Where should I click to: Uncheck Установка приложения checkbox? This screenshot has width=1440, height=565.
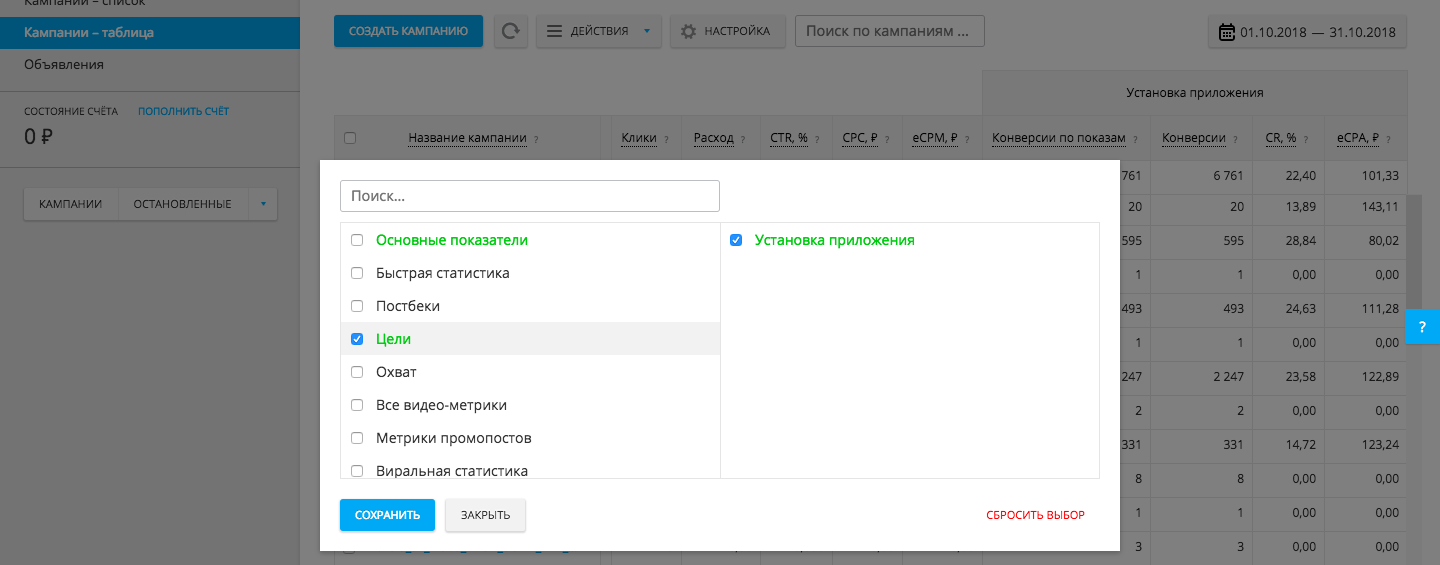click(x=736, y=240)
